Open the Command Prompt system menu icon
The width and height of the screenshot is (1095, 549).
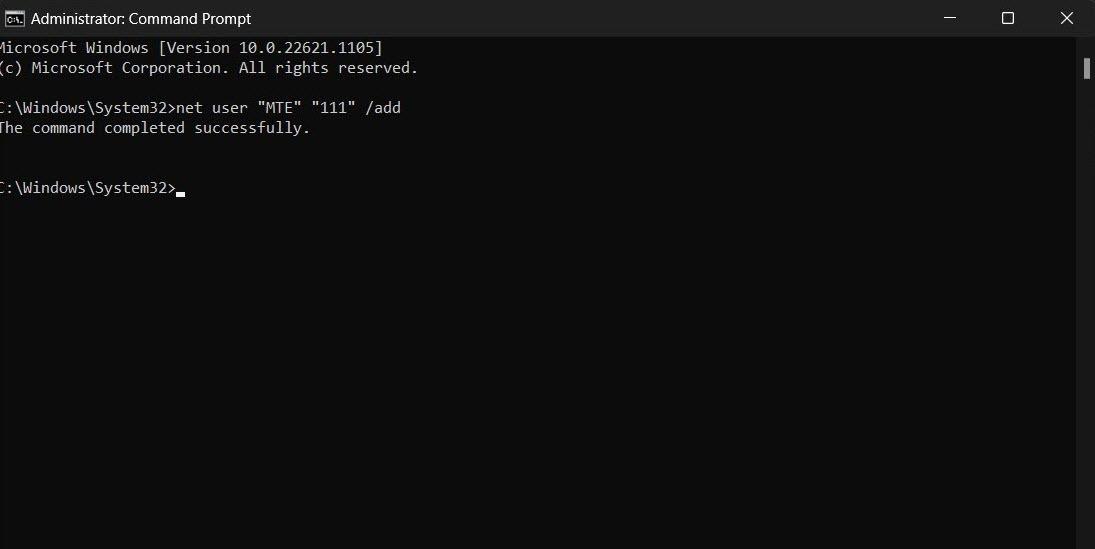coord(14,19)
